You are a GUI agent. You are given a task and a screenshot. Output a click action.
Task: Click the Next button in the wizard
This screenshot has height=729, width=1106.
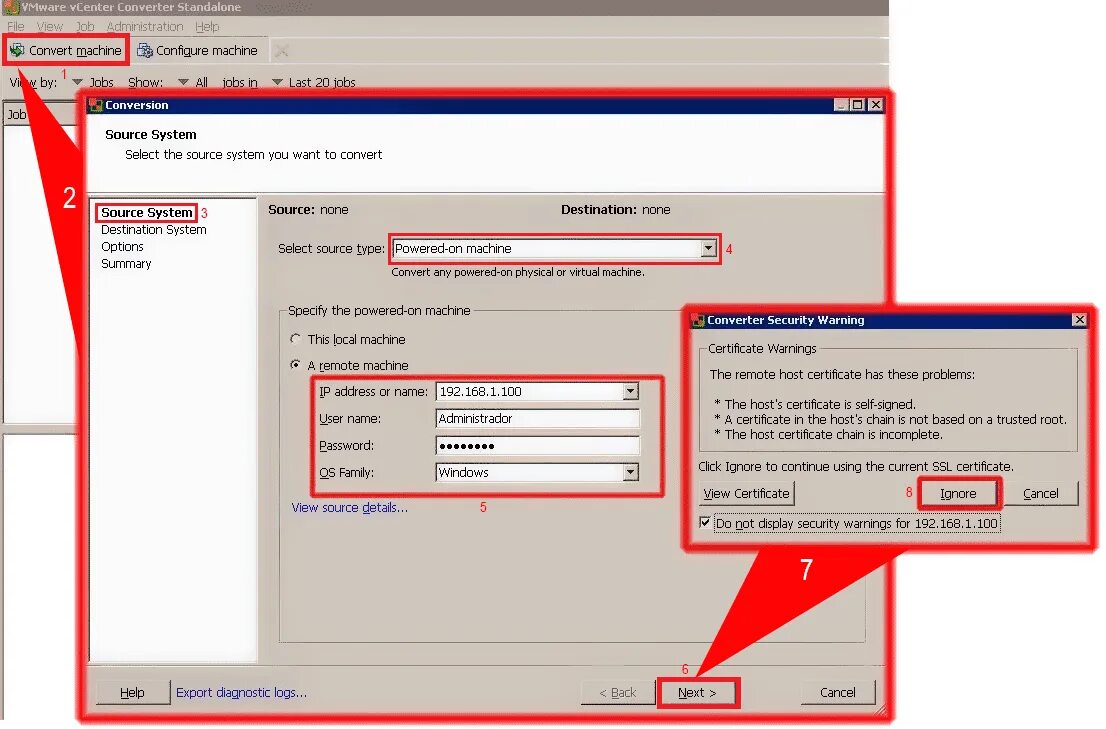coord(698,693)
